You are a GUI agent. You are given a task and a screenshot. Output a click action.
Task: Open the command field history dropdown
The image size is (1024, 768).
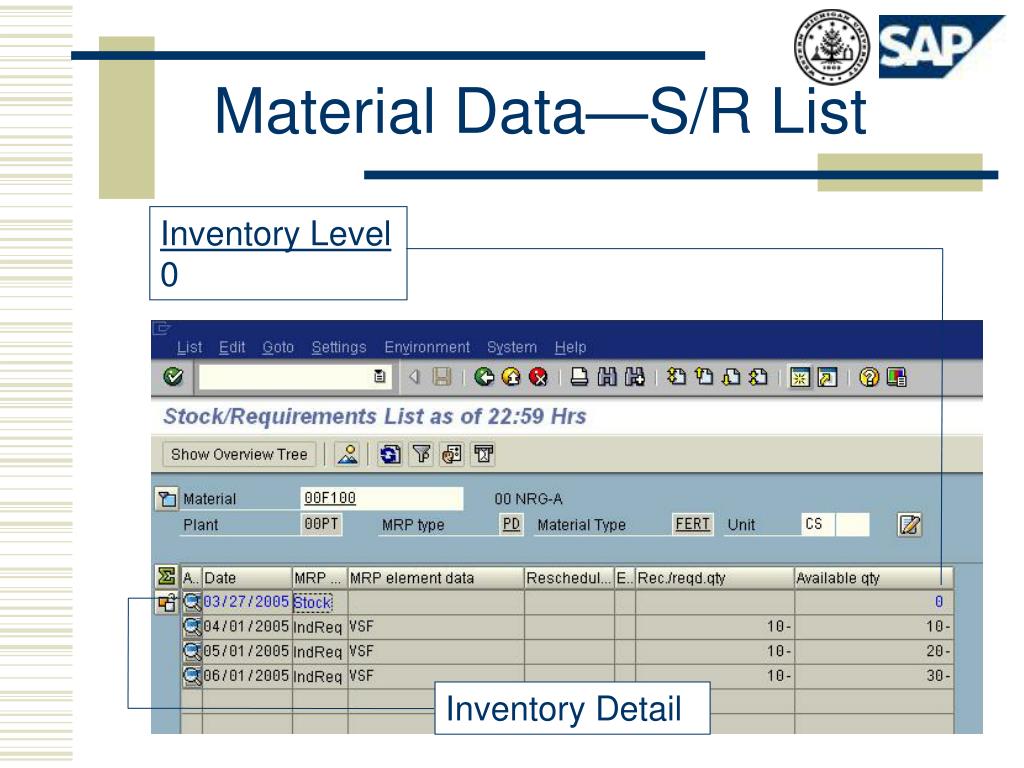380,377
